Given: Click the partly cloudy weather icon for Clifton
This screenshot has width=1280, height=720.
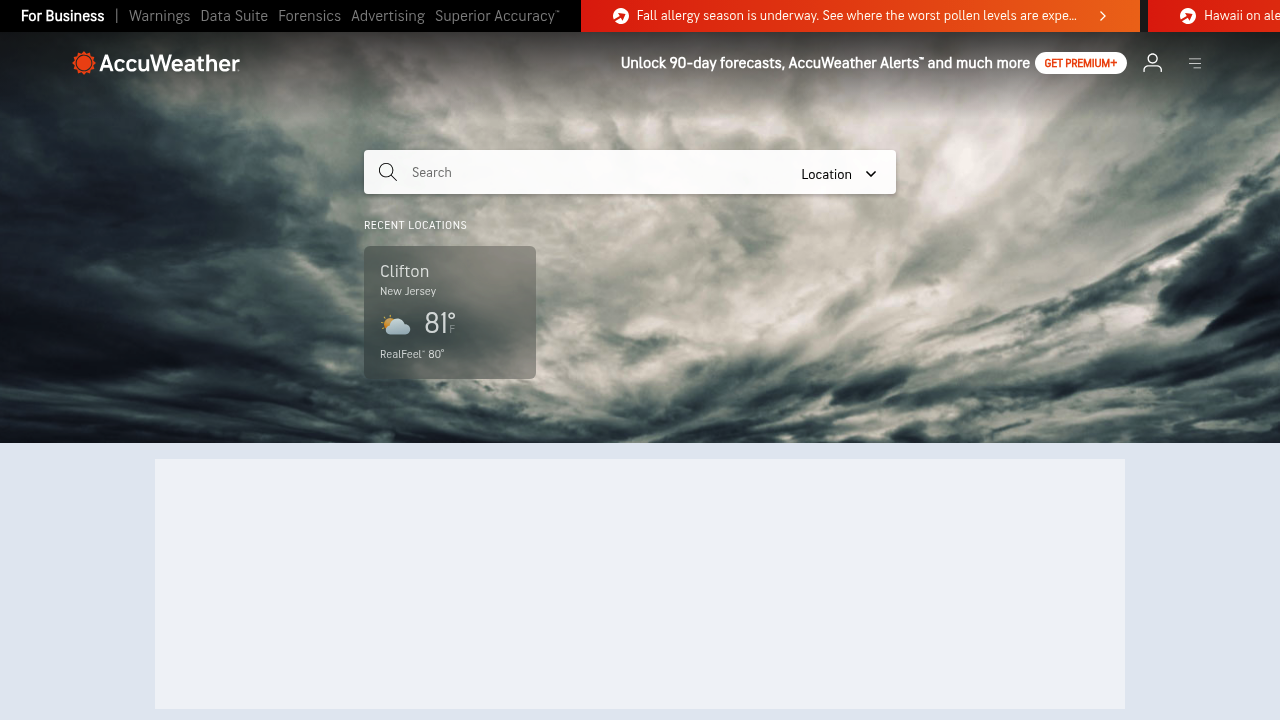Looking at the screenshot, I should tap(396, 325).
